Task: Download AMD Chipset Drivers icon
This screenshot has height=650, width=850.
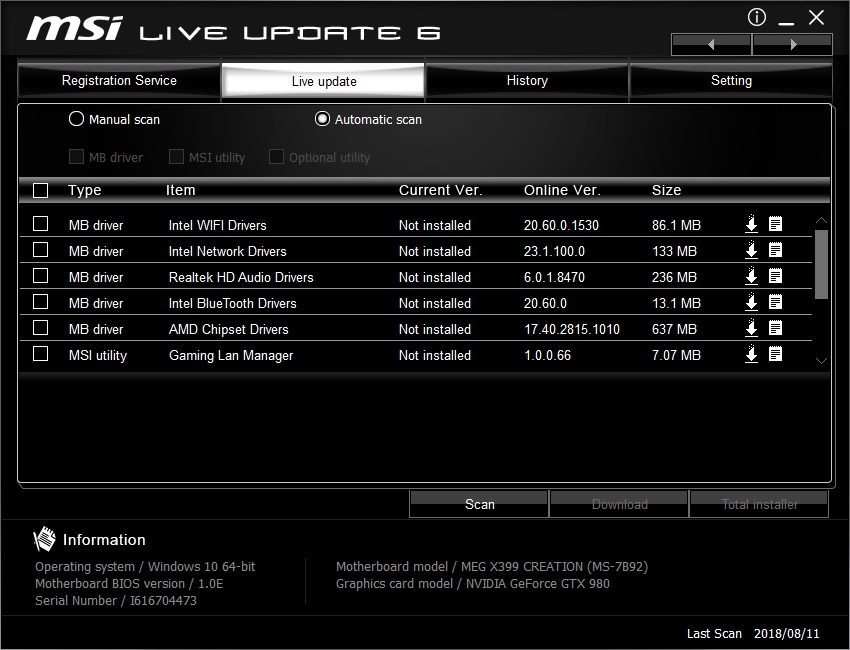Action: click(x=751, y=328)
